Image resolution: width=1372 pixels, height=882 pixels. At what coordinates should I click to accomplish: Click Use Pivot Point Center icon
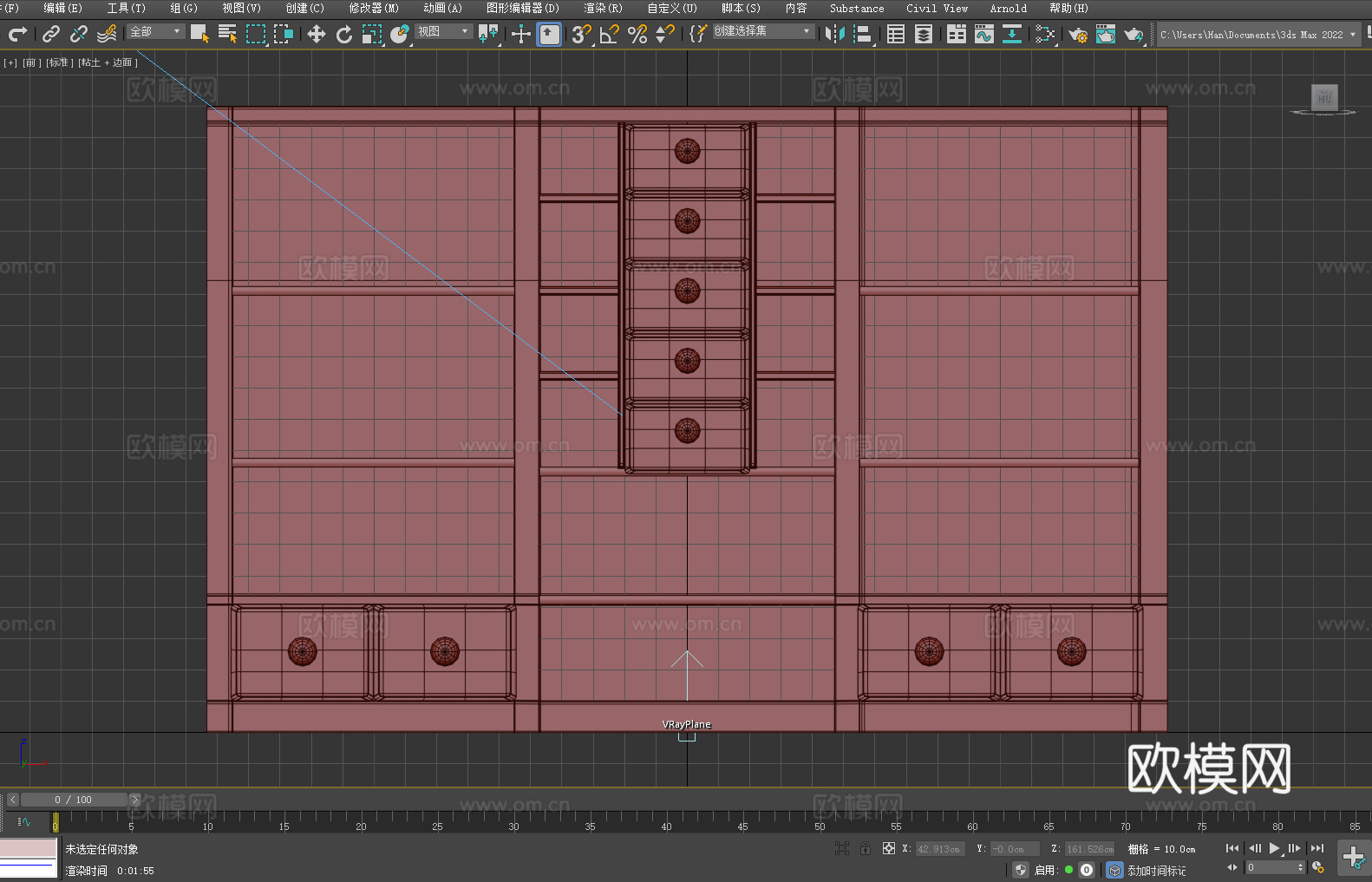click(488, 34)
